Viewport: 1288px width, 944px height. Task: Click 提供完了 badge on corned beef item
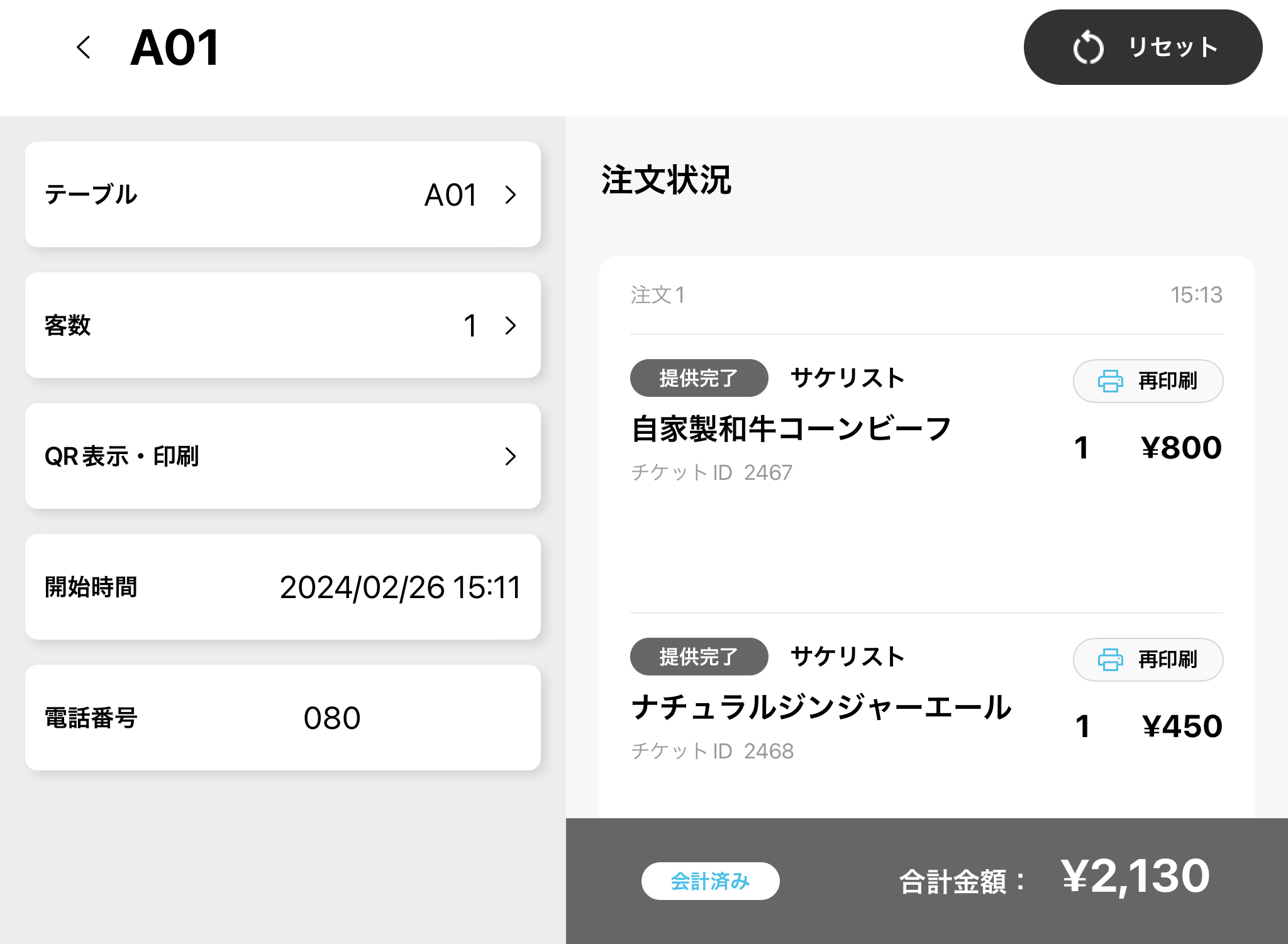pos(699,378)
